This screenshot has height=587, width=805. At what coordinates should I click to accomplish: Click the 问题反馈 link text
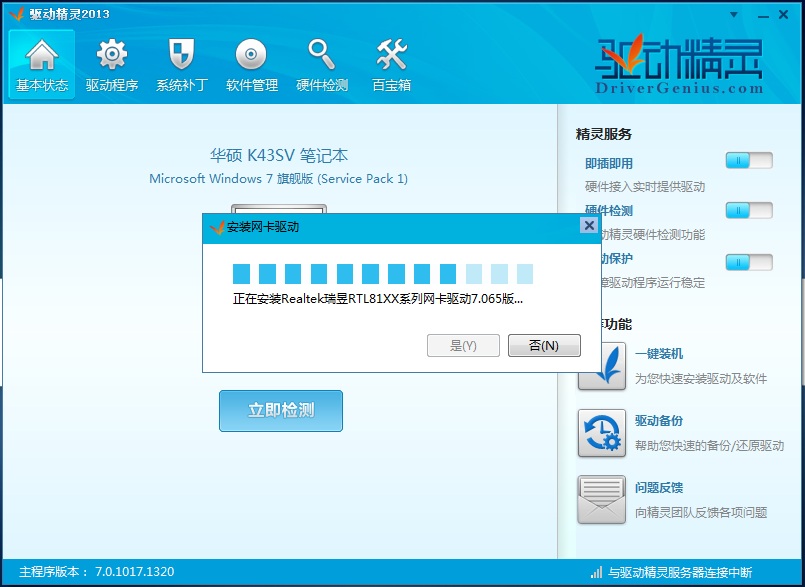click(x=659, y=487)
